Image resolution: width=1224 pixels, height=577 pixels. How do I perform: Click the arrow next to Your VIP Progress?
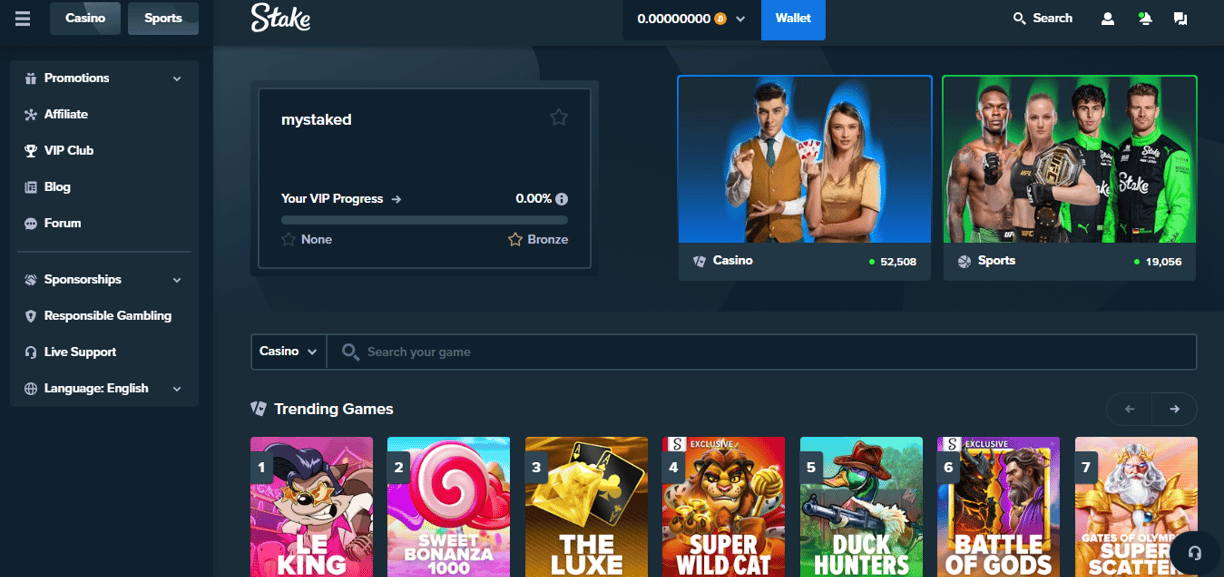(x=396, y=199)
